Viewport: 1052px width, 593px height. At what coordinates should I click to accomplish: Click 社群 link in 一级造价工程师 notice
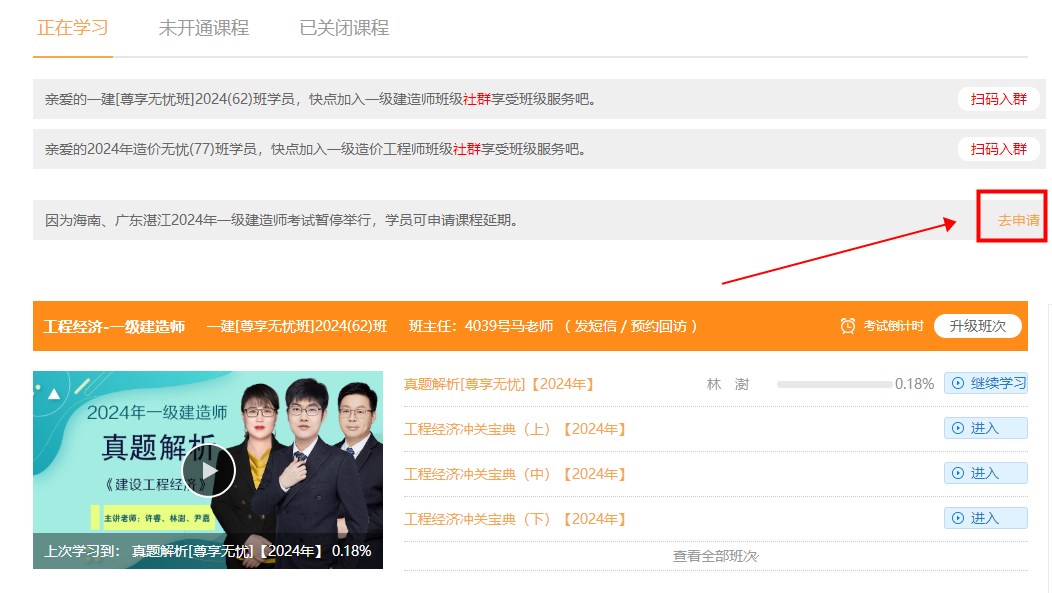pos(467,149)
